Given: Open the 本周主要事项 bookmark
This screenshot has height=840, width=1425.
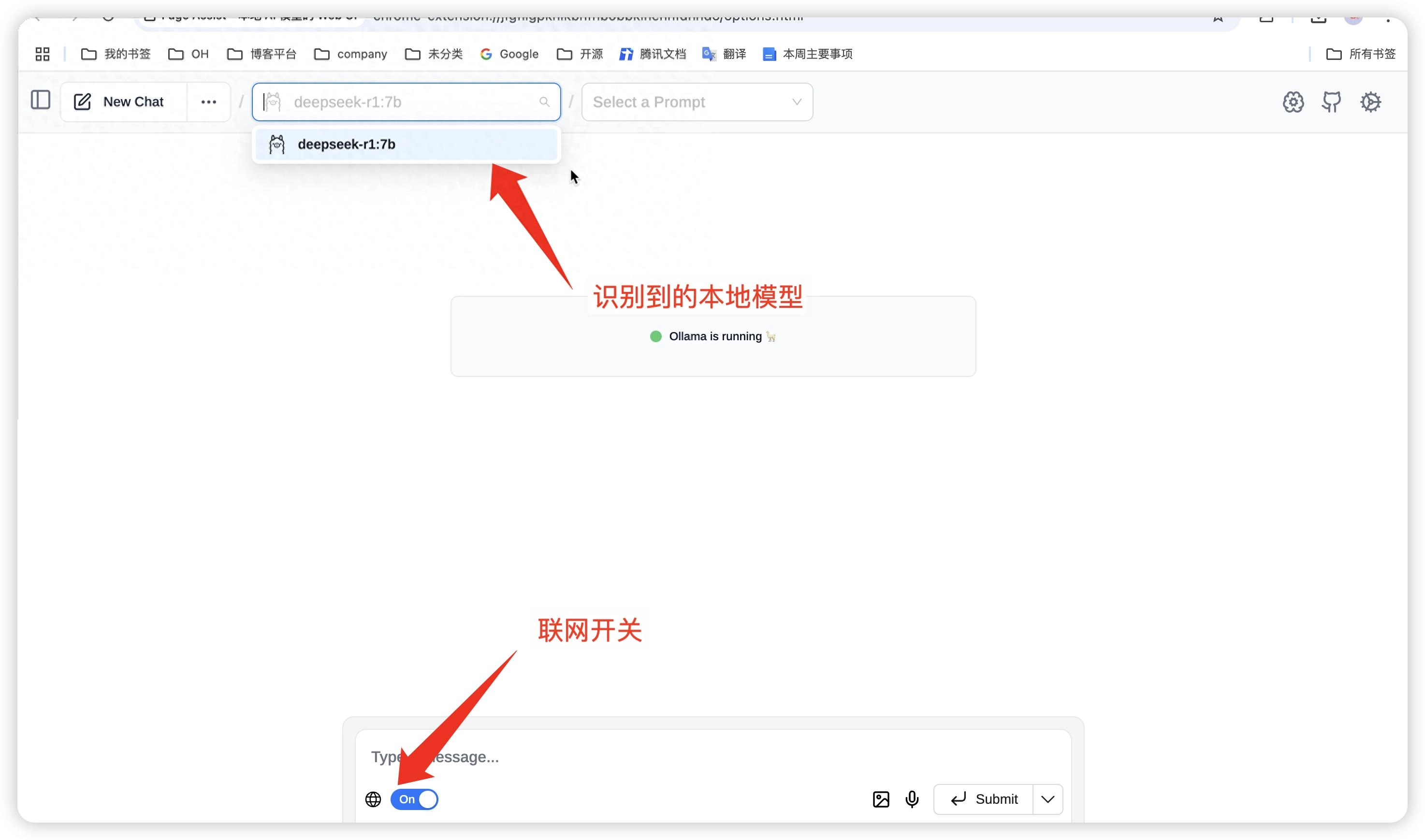Looking at the screenshot, I should pos(808,54).
